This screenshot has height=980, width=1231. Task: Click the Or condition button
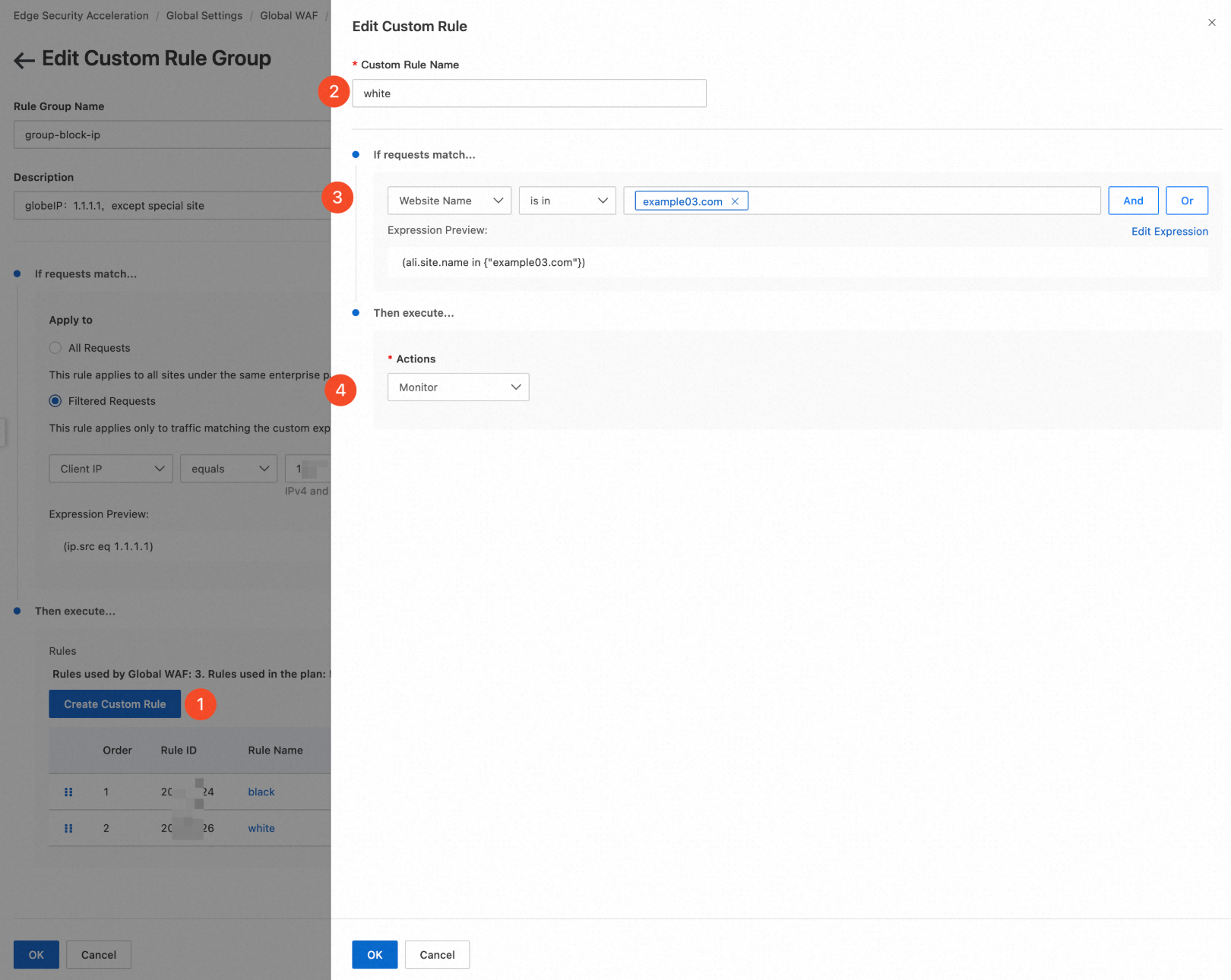click(1187, 201)
